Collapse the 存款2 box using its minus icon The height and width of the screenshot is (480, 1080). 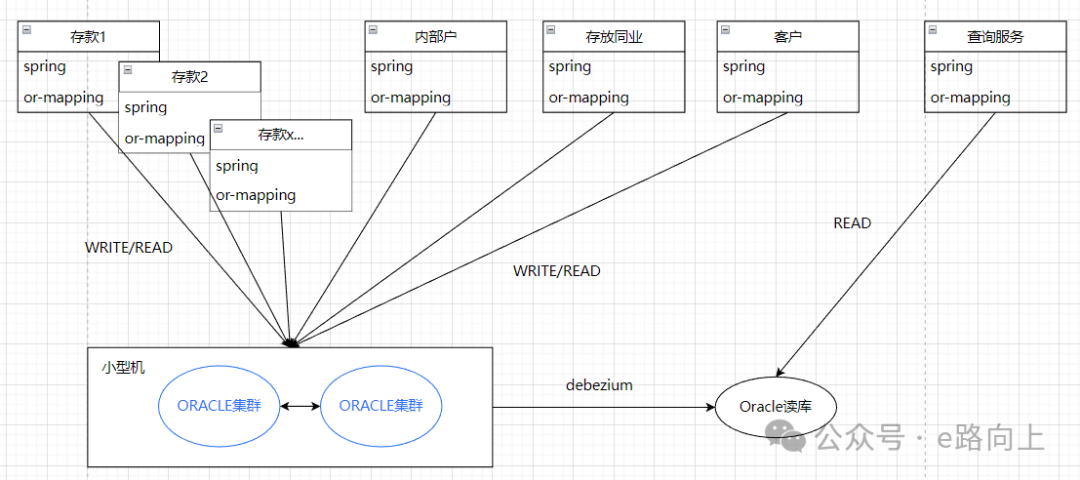point(126,70)
